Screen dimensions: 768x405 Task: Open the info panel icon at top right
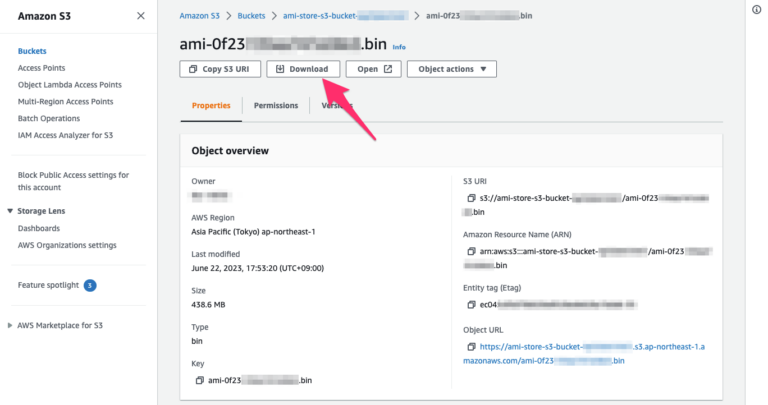tap(755, 9)
